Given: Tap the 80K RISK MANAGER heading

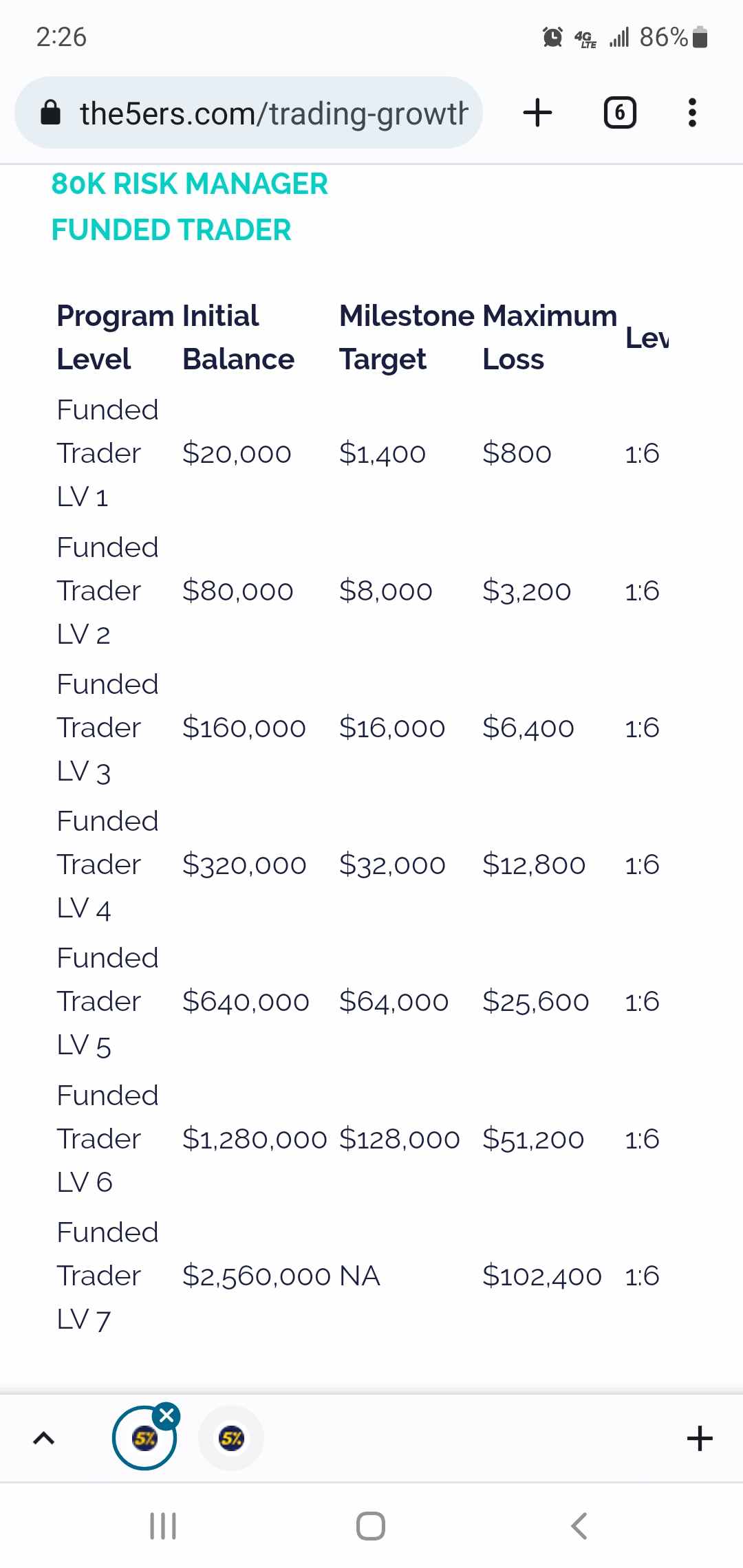Looking at the screenshot, I should 189,184.
